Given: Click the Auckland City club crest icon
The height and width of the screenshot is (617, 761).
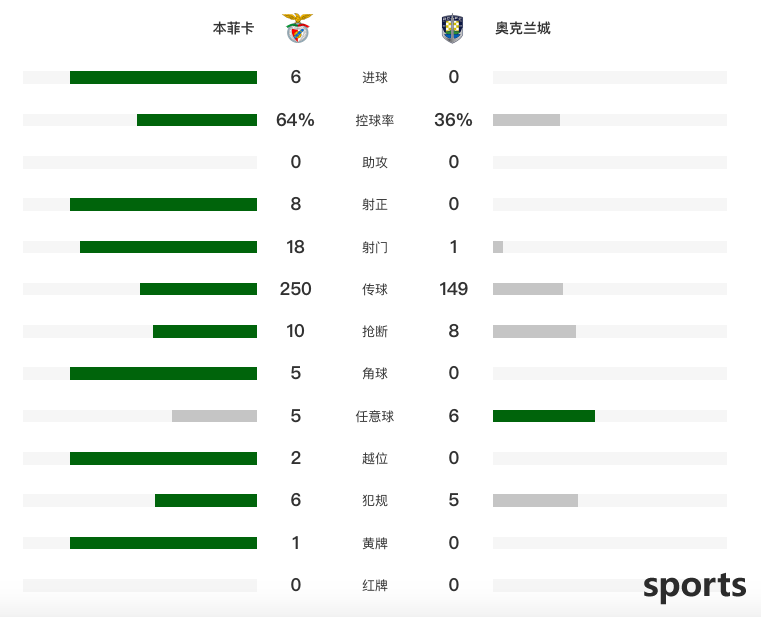Looking at the screenshot, I should [x=452, y=29].
